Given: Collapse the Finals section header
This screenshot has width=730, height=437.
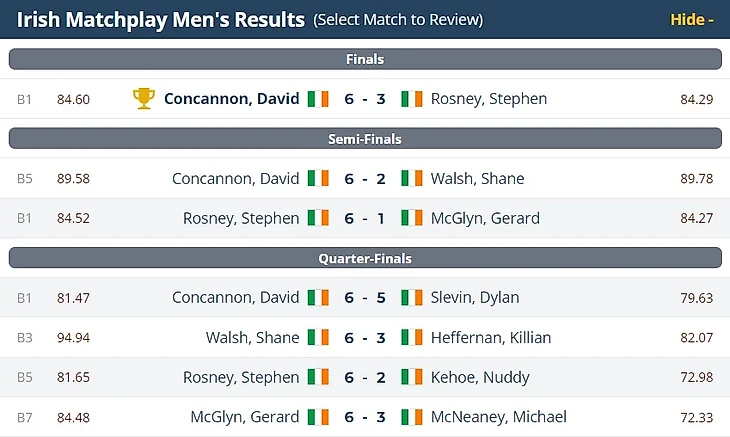Looking at the screenshot, I should click(x=364, y=59).
